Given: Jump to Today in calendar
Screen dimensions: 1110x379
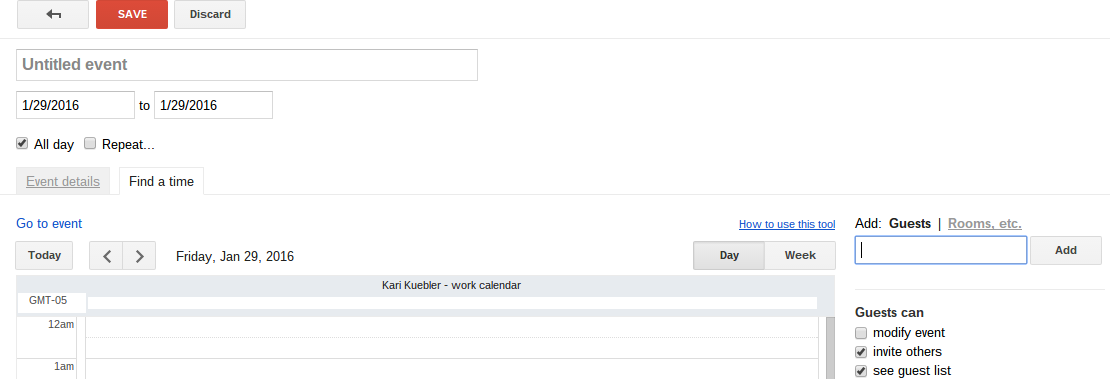Looking at the screenshot, I should (45, 256).
